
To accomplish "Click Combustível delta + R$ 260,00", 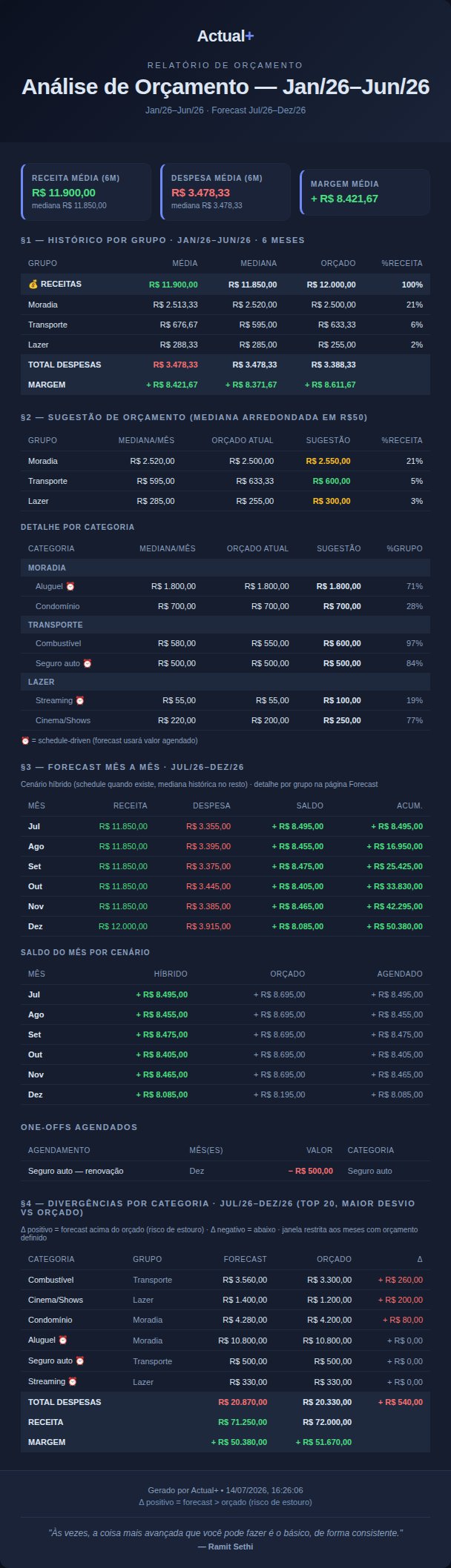I will tap(401, 1280).
